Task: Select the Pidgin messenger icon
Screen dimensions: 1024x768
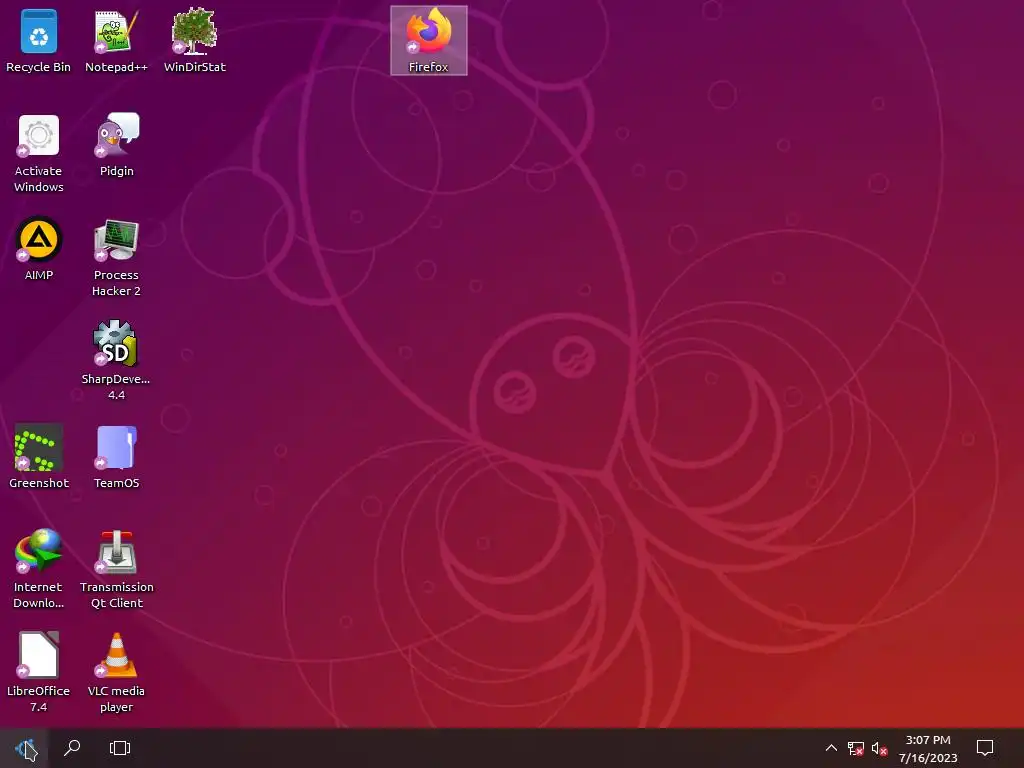Action: tap(116, 145)
